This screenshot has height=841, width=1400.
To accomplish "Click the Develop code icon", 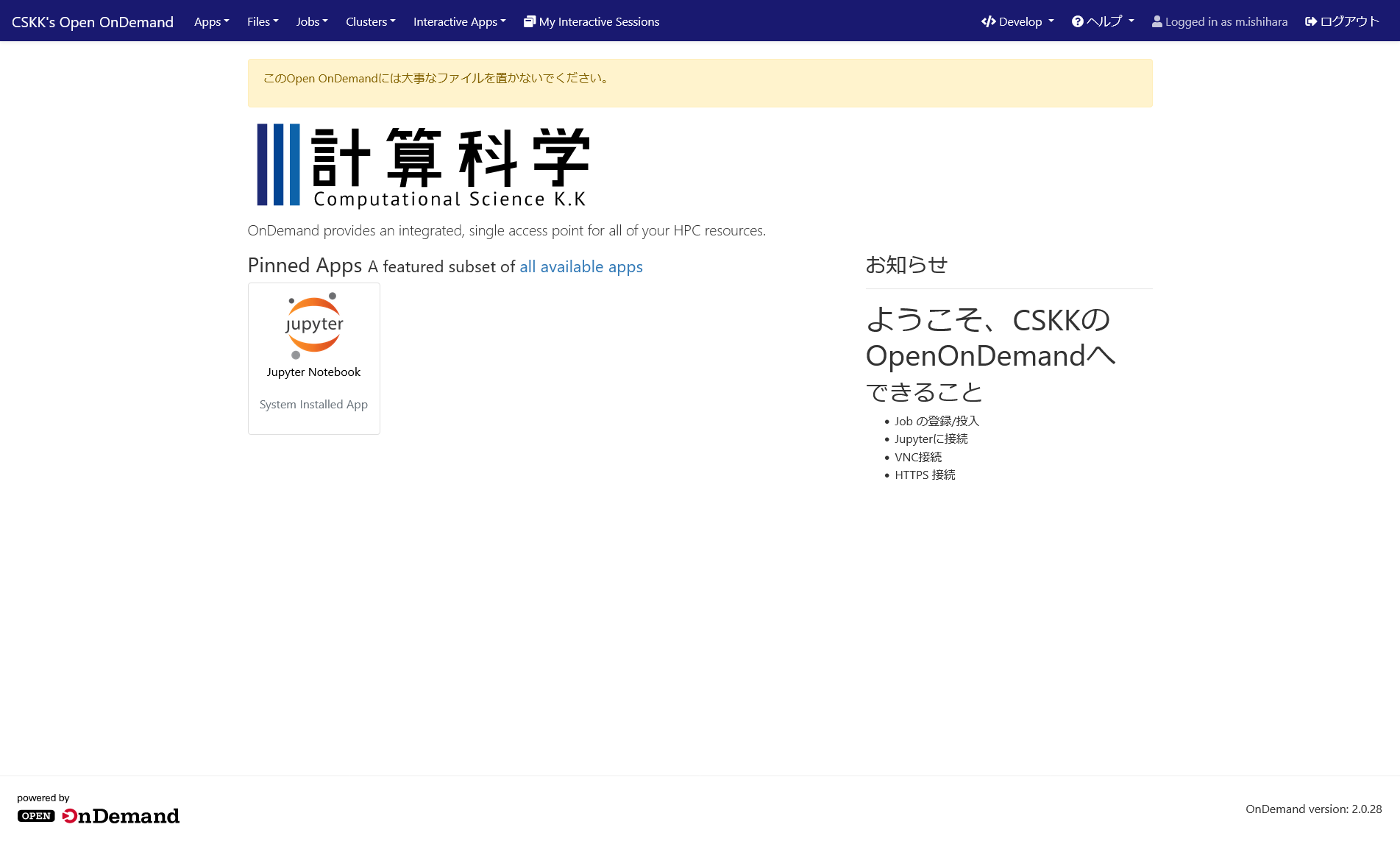I will click(x=989, y=21).
